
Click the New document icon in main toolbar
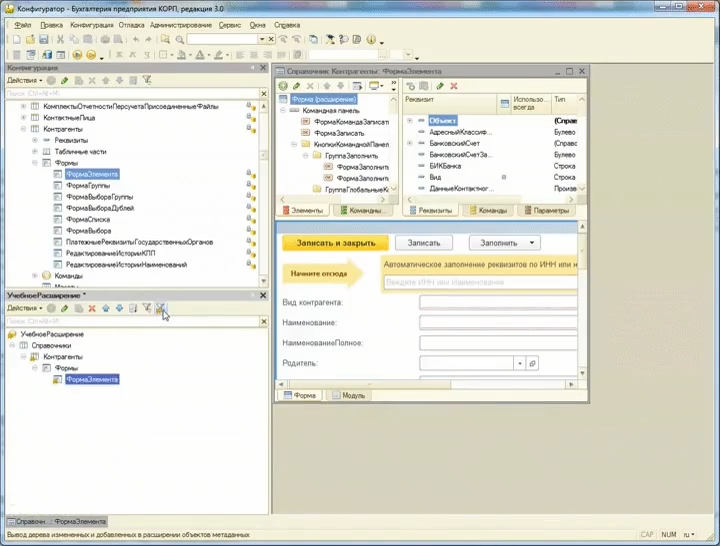pos(17,39)
